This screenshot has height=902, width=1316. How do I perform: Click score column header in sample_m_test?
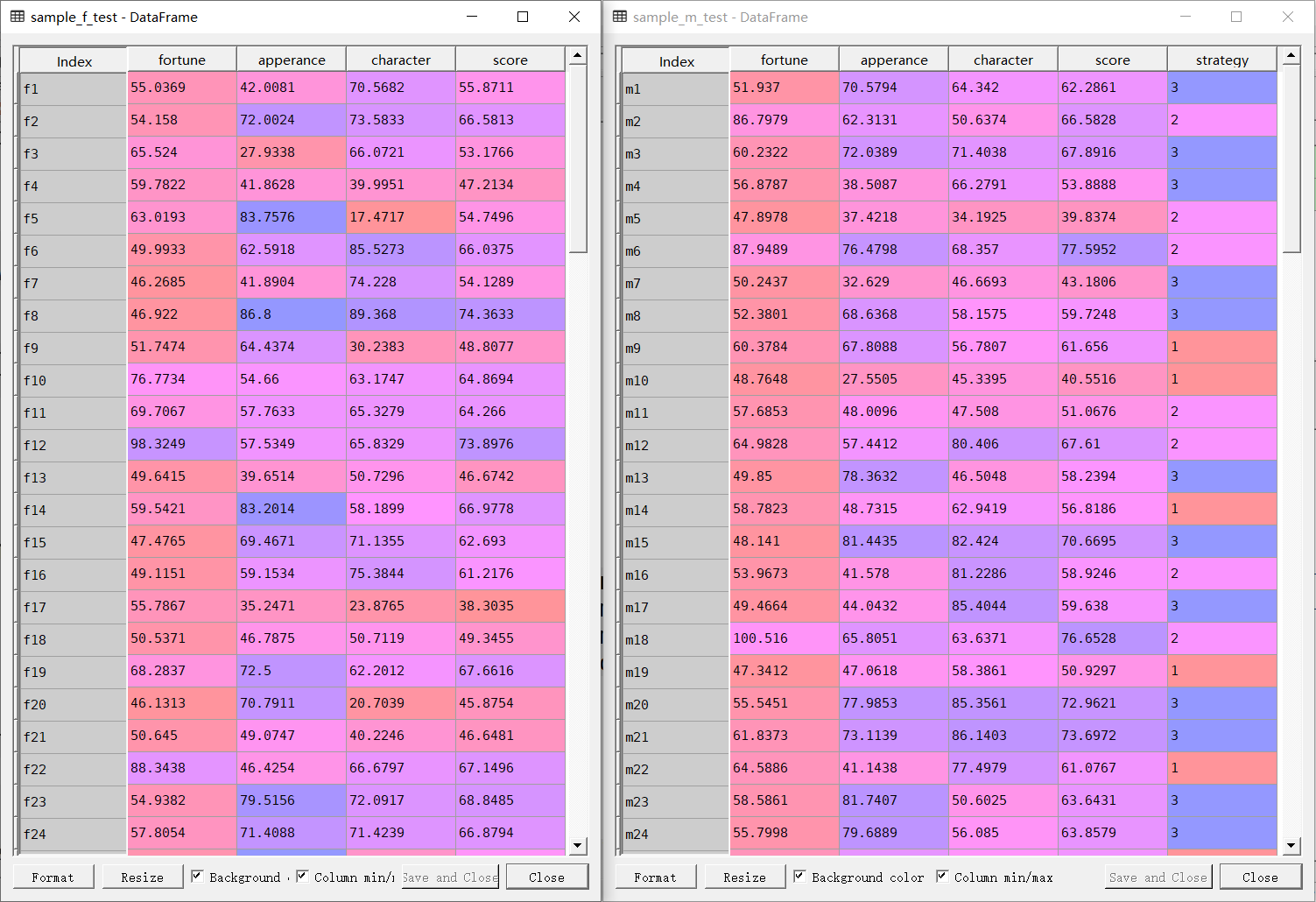pyautogui.click(x=1113, y=60)
